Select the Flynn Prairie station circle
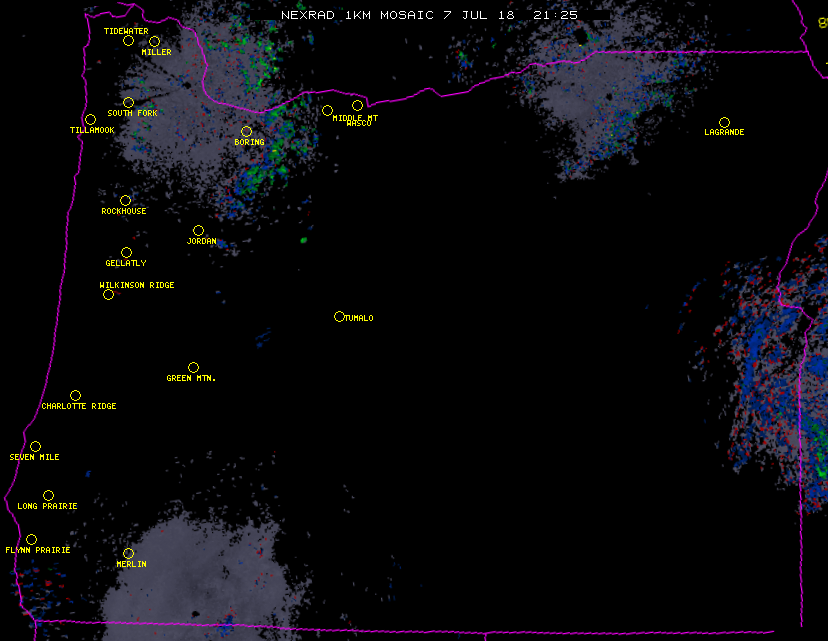The height and width of the screenshot is (641, 828). 31,539
